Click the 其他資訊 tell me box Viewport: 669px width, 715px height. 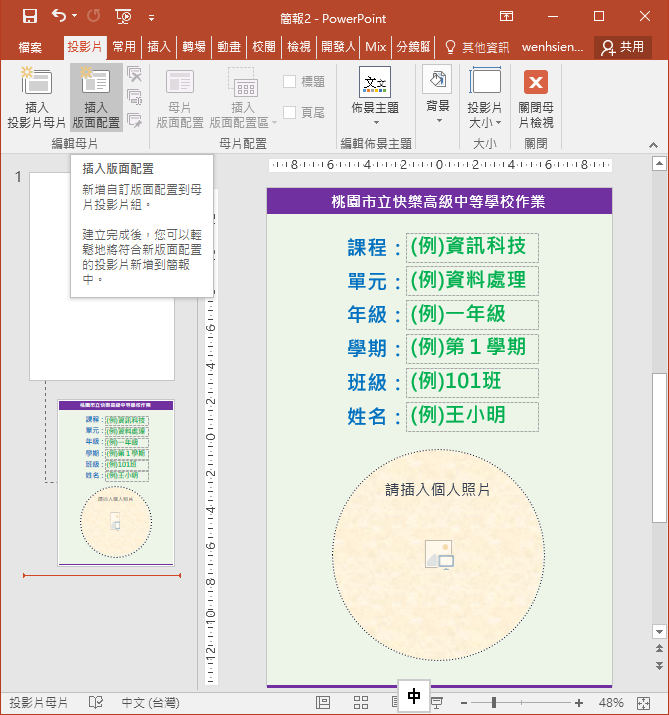point(477,47)
